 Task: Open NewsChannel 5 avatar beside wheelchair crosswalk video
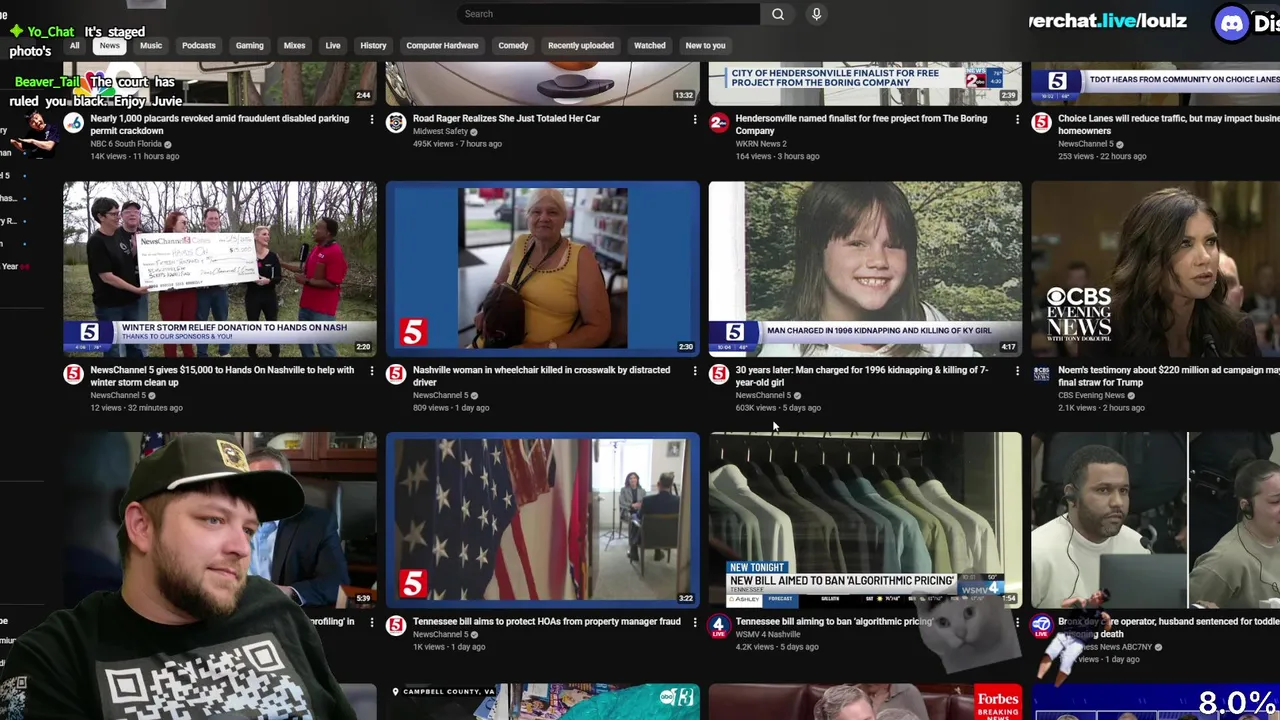click(396, 374)
